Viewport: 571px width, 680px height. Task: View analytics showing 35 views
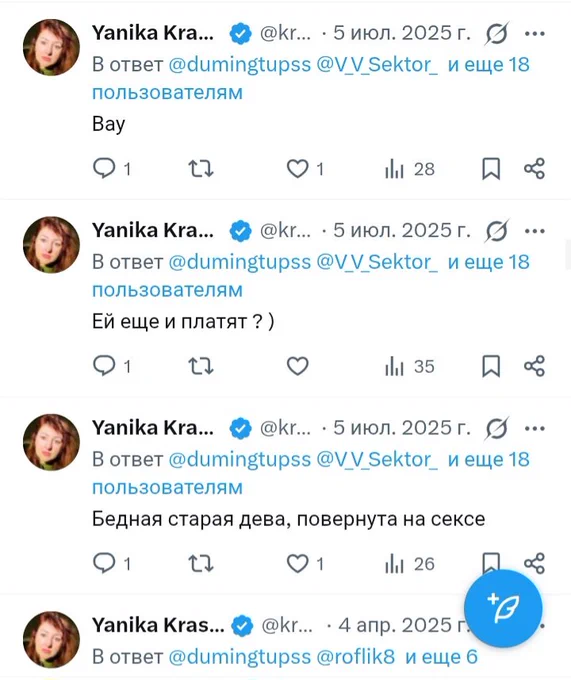click(x=410, y=366)
